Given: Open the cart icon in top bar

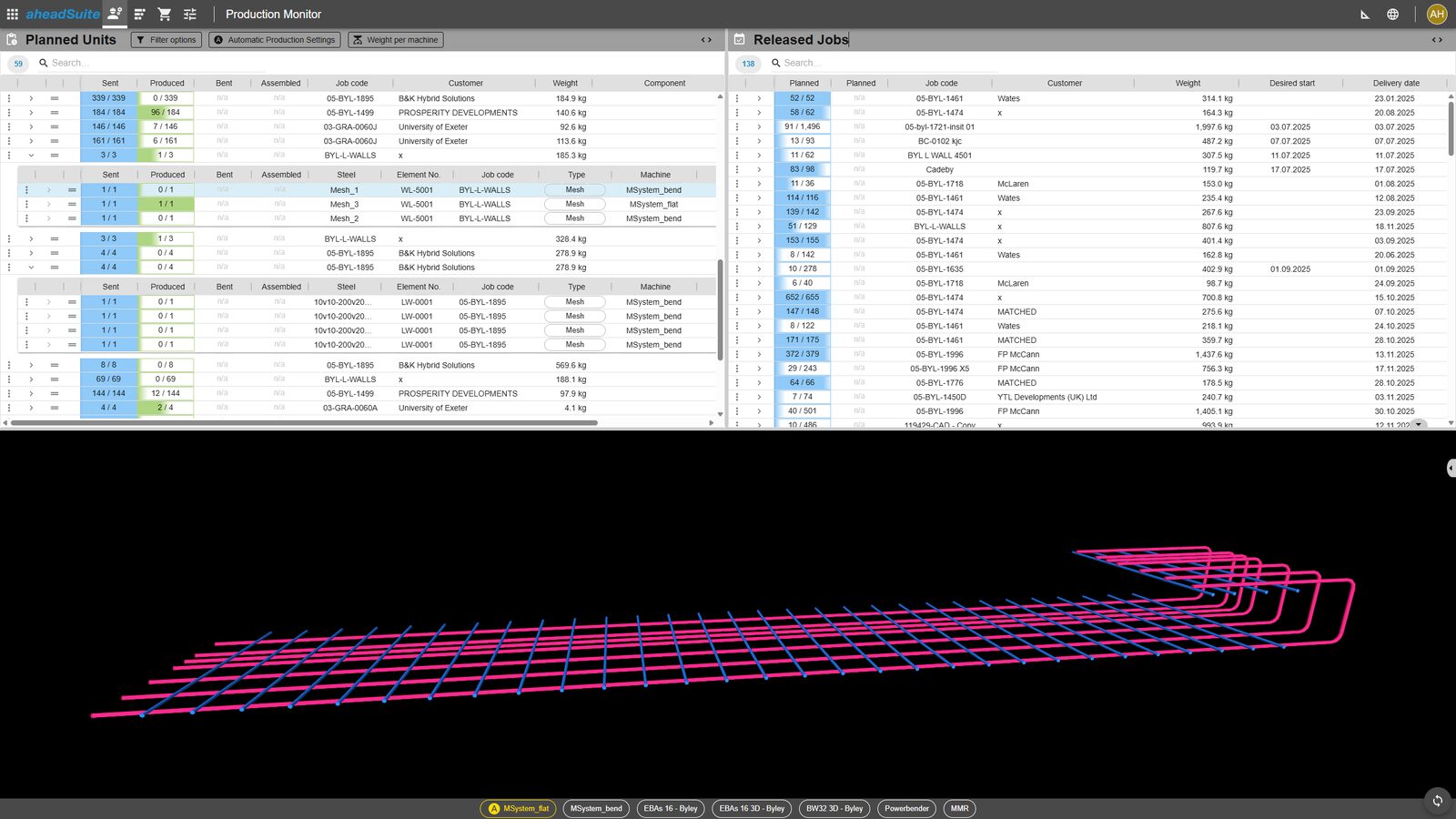Looking at the screenshot, I should (x=165, y=14).
